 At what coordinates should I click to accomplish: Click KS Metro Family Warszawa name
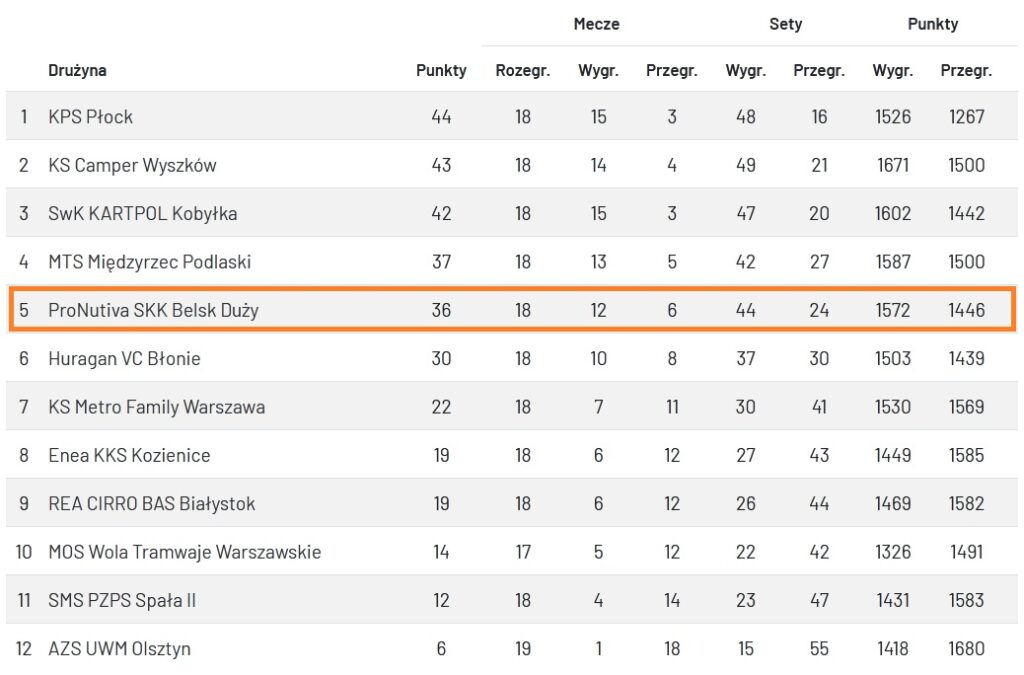click(156, 407)
